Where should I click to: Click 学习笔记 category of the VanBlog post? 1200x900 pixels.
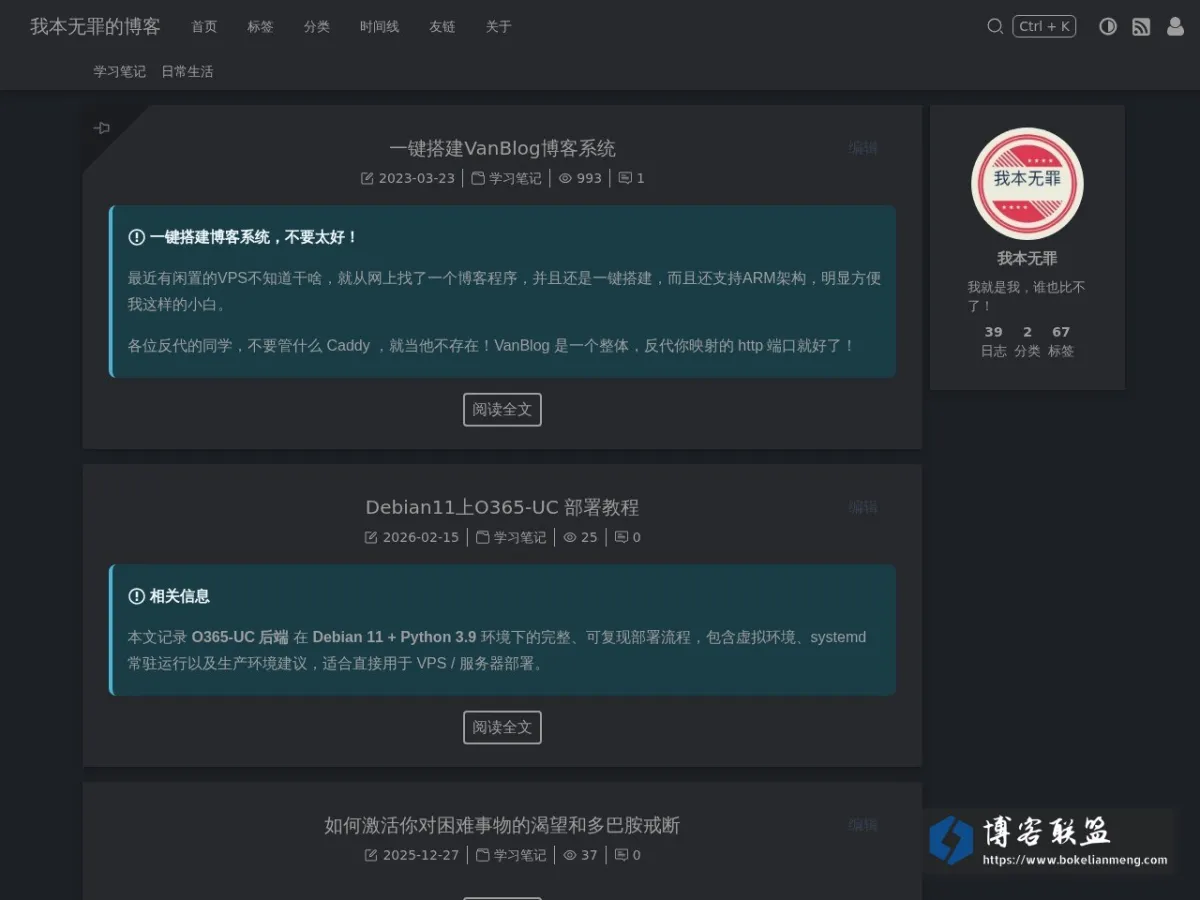click(x=515, y=178)
